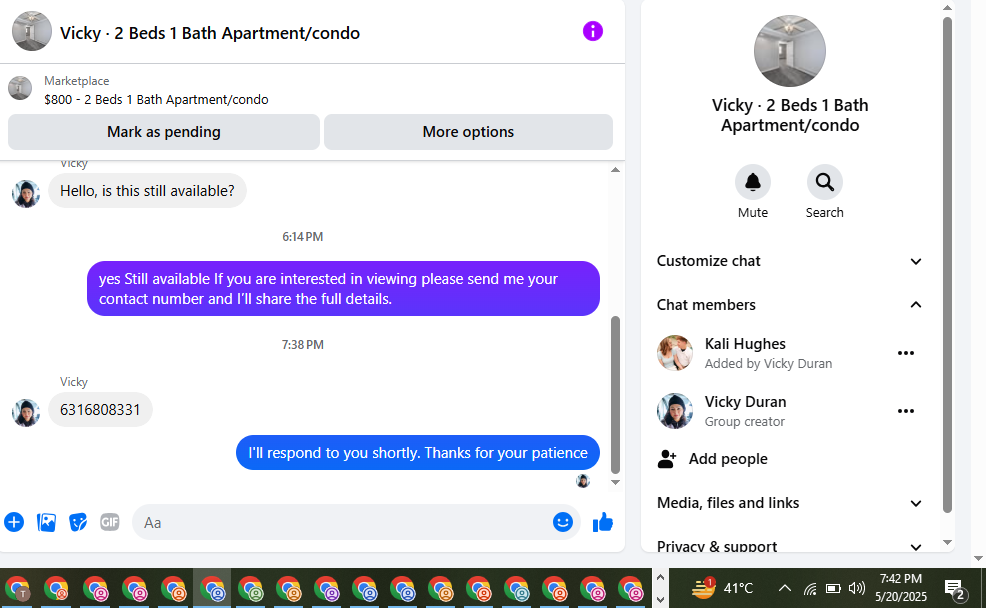
Task: Collapse the Chat members section
Action: pos(789,305)
